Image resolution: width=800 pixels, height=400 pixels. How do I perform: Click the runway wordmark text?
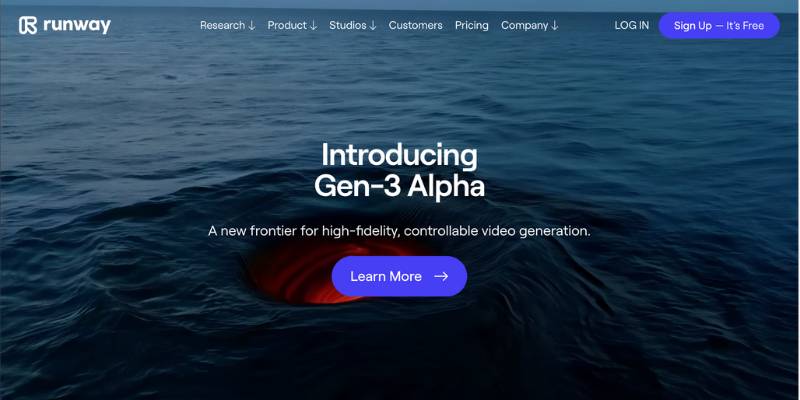click(x=77, y=26)
